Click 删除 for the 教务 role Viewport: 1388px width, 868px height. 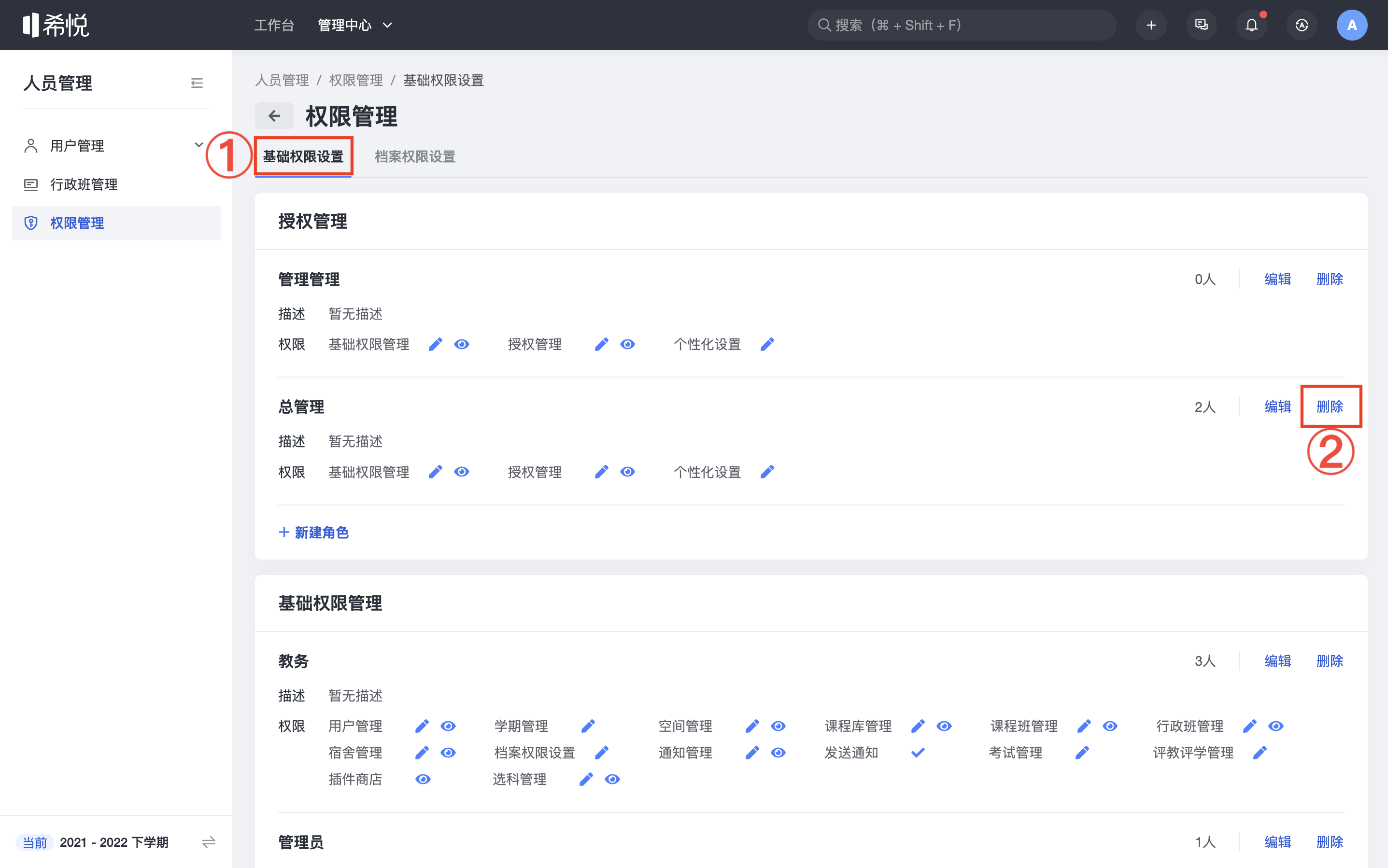click(x=1330, y=661)
